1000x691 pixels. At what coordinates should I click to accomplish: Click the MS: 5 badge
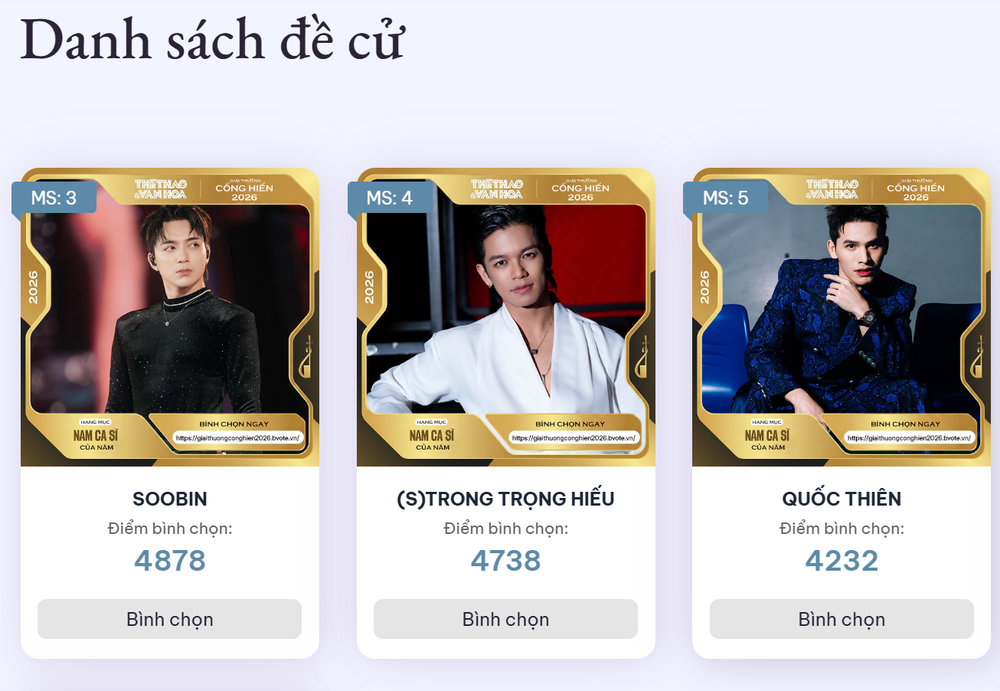coord(725,198)
